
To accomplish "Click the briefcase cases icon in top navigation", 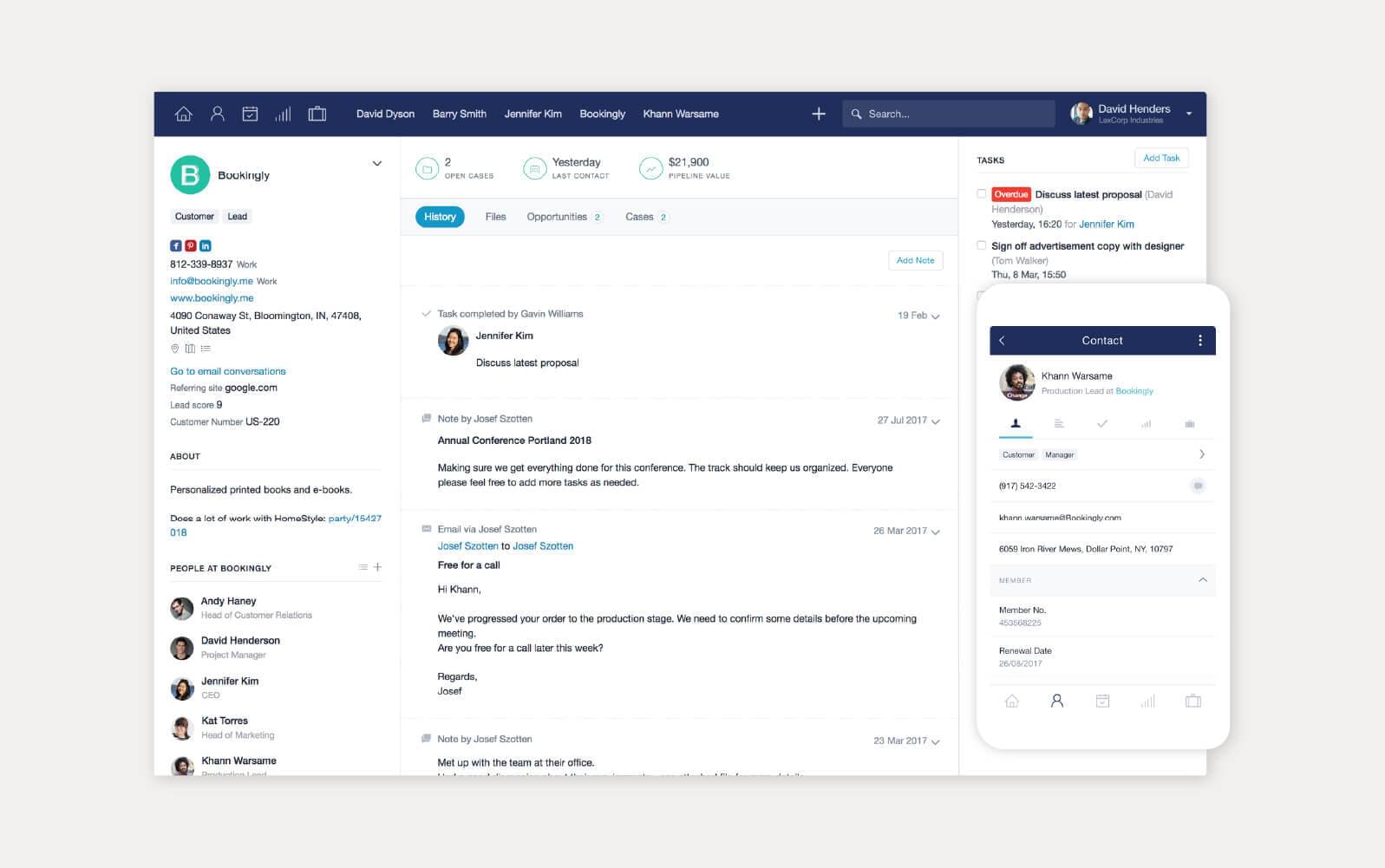I will coord(317,114).
